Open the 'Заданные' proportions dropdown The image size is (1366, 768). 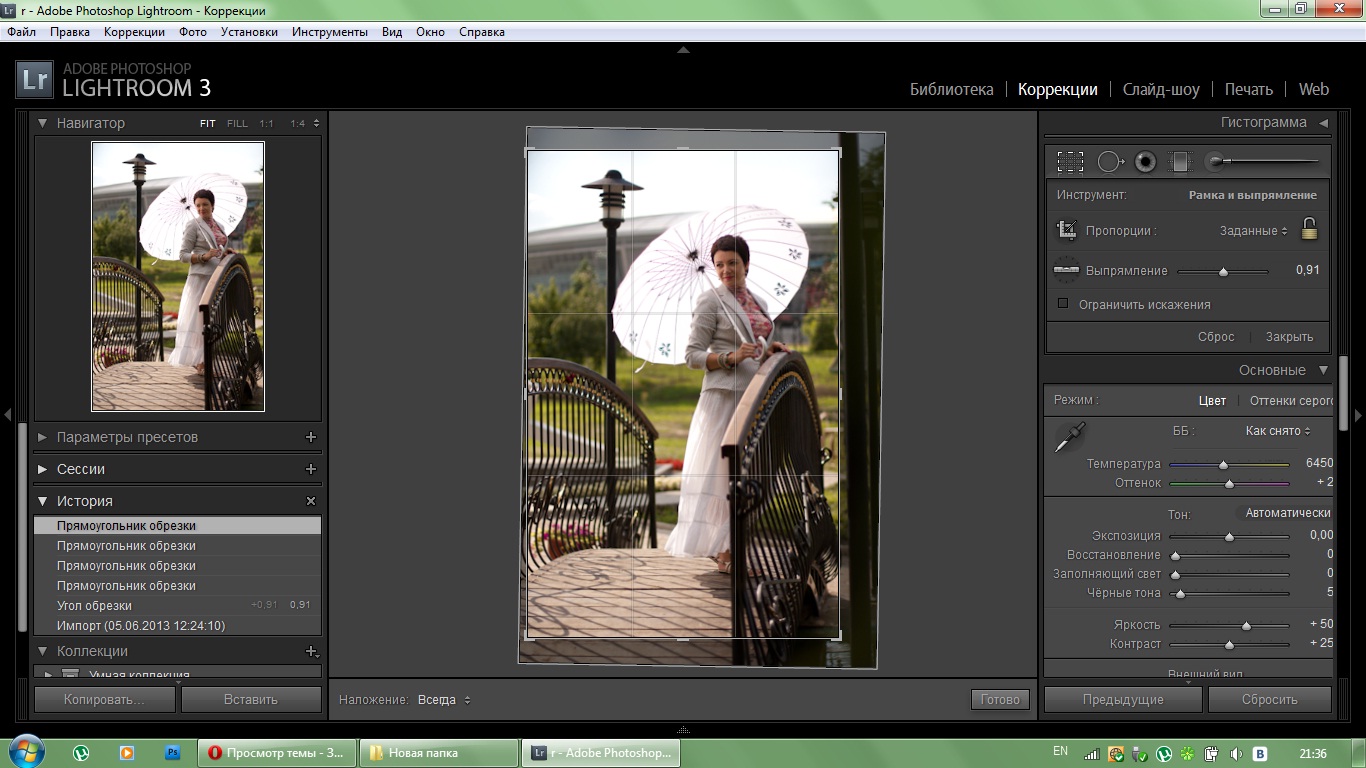point(1253,231)
